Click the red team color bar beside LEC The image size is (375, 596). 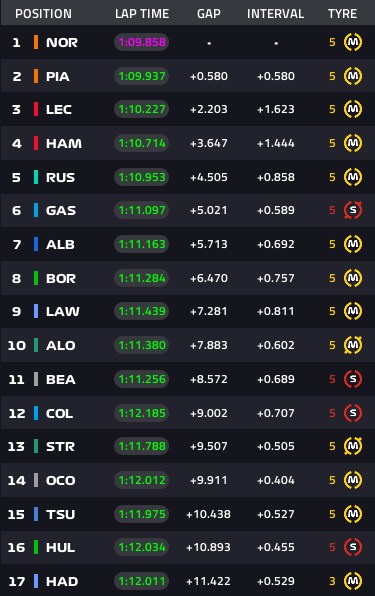[x=36, y=109]
